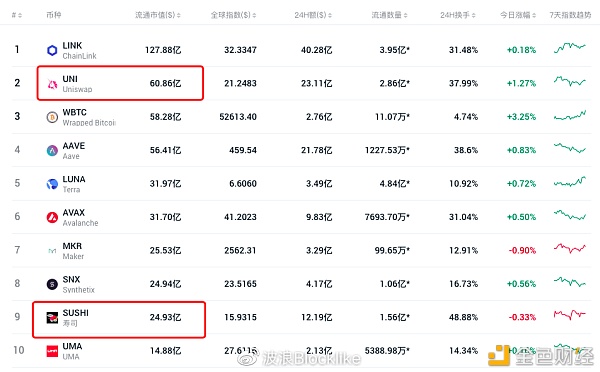Sort by 全球指数($) column header
This screenshot has width=600, height=372.
coord(233,15)
